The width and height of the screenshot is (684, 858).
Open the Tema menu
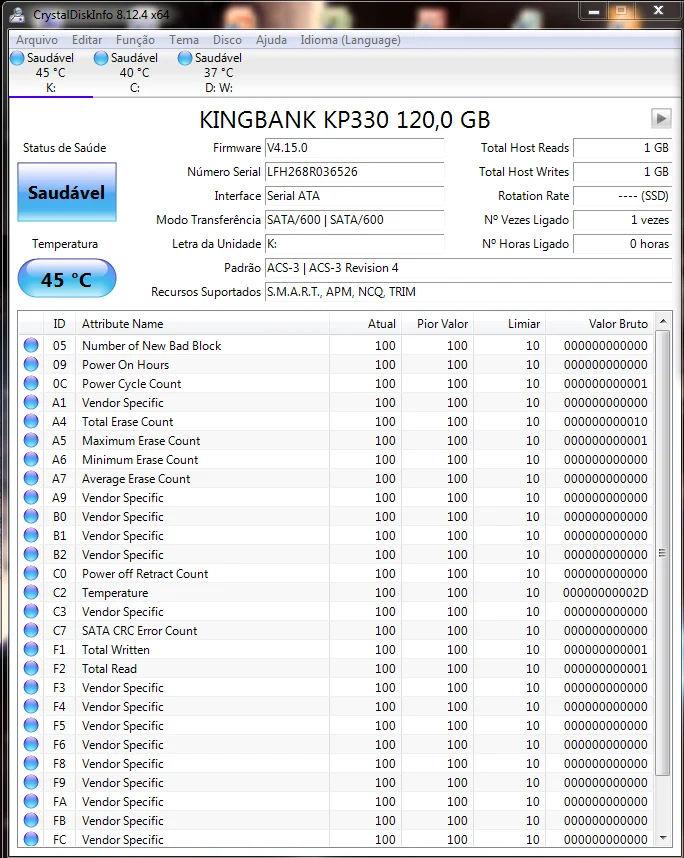pyautogui.click(x=184, y=40)
